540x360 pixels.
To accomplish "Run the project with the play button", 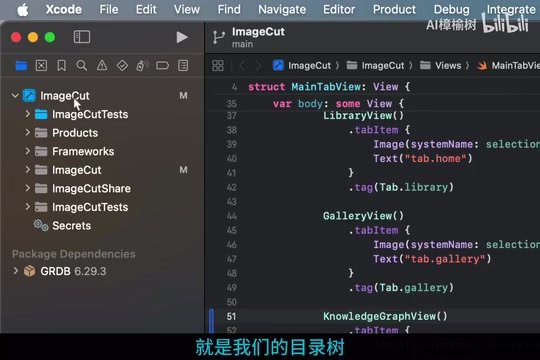I will 182,37.
